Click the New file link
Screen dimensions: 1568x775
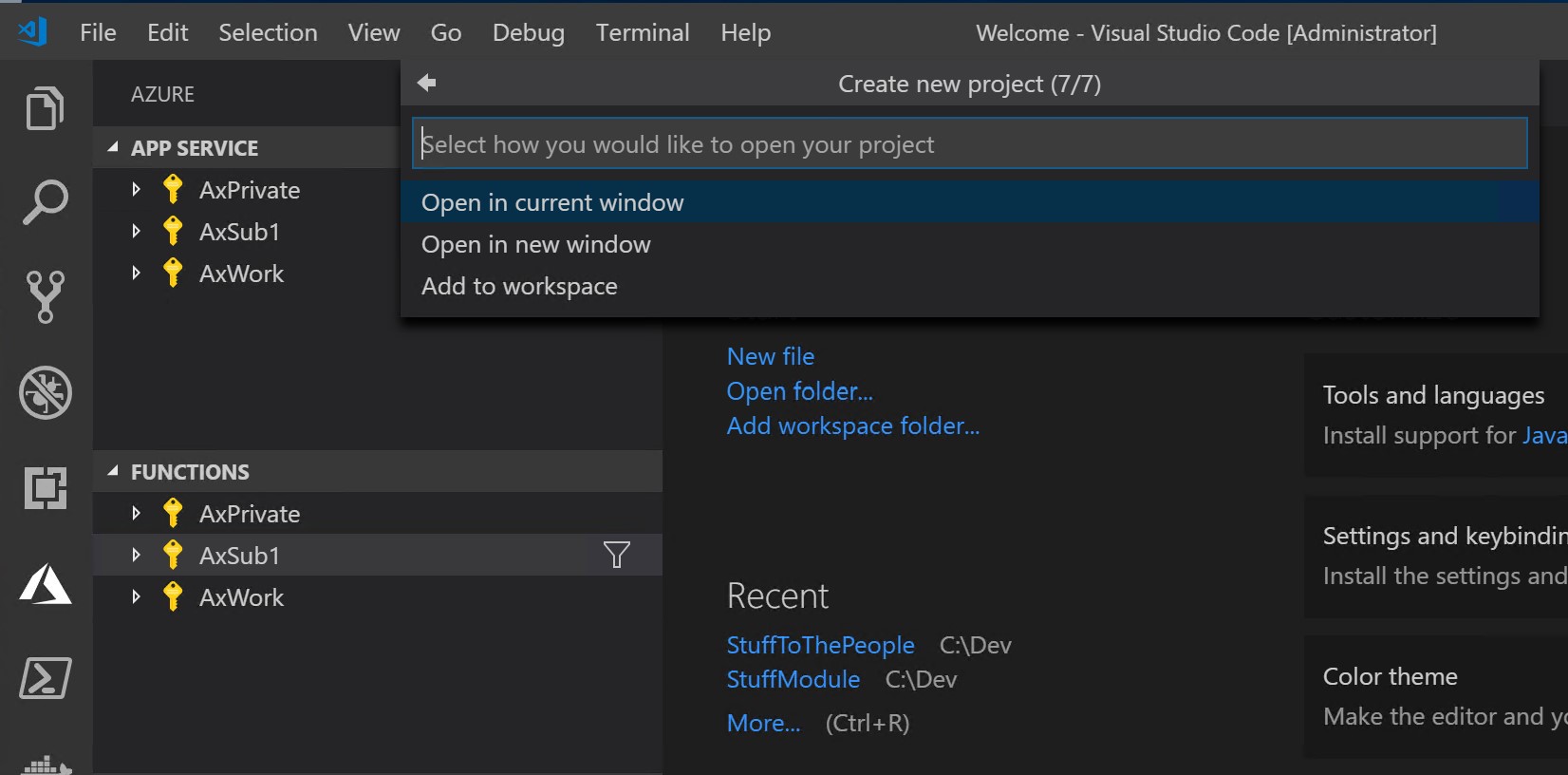tap(770, 356)
